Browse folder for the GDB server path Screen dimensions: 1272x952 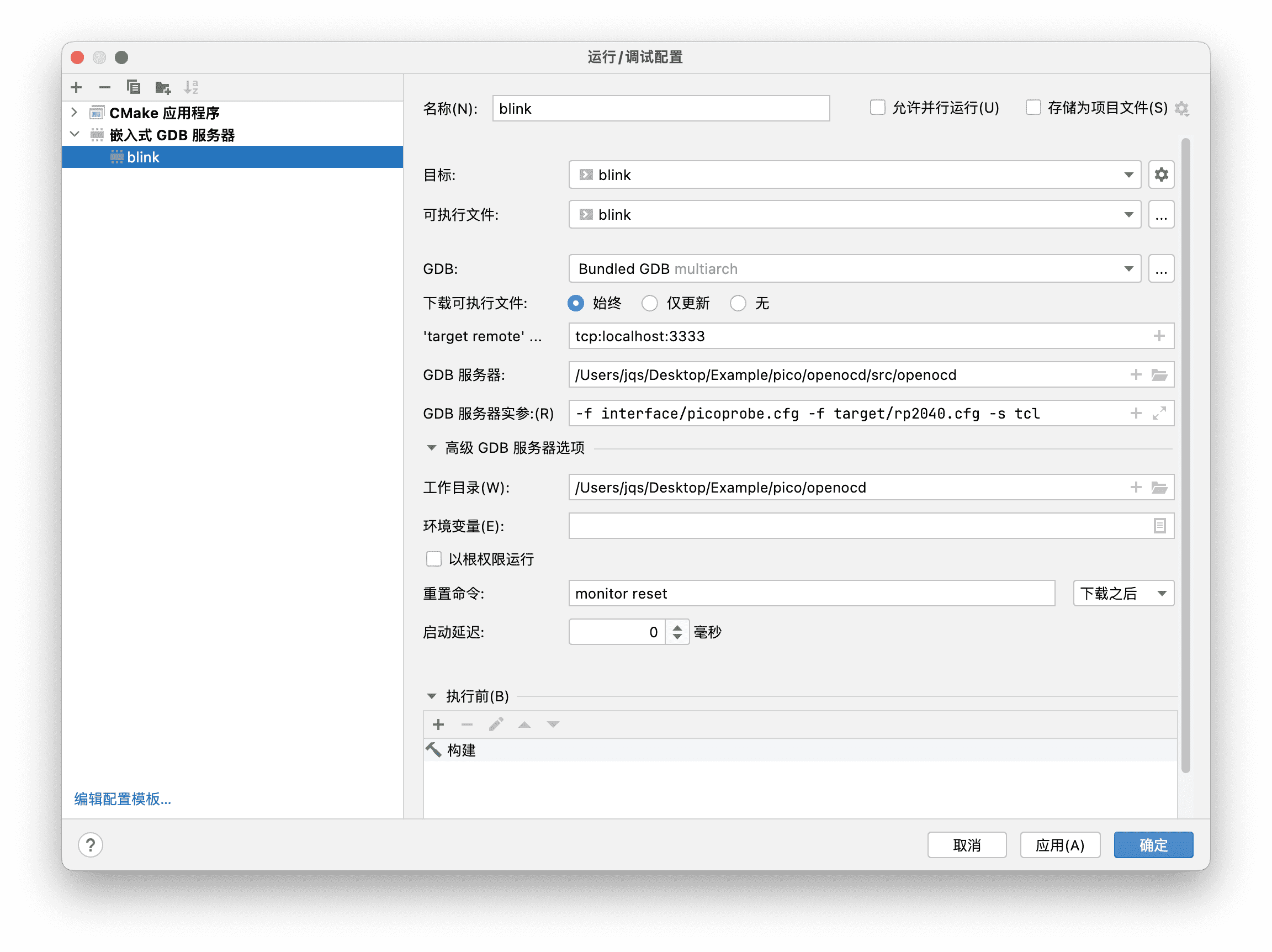[1159, 375]
